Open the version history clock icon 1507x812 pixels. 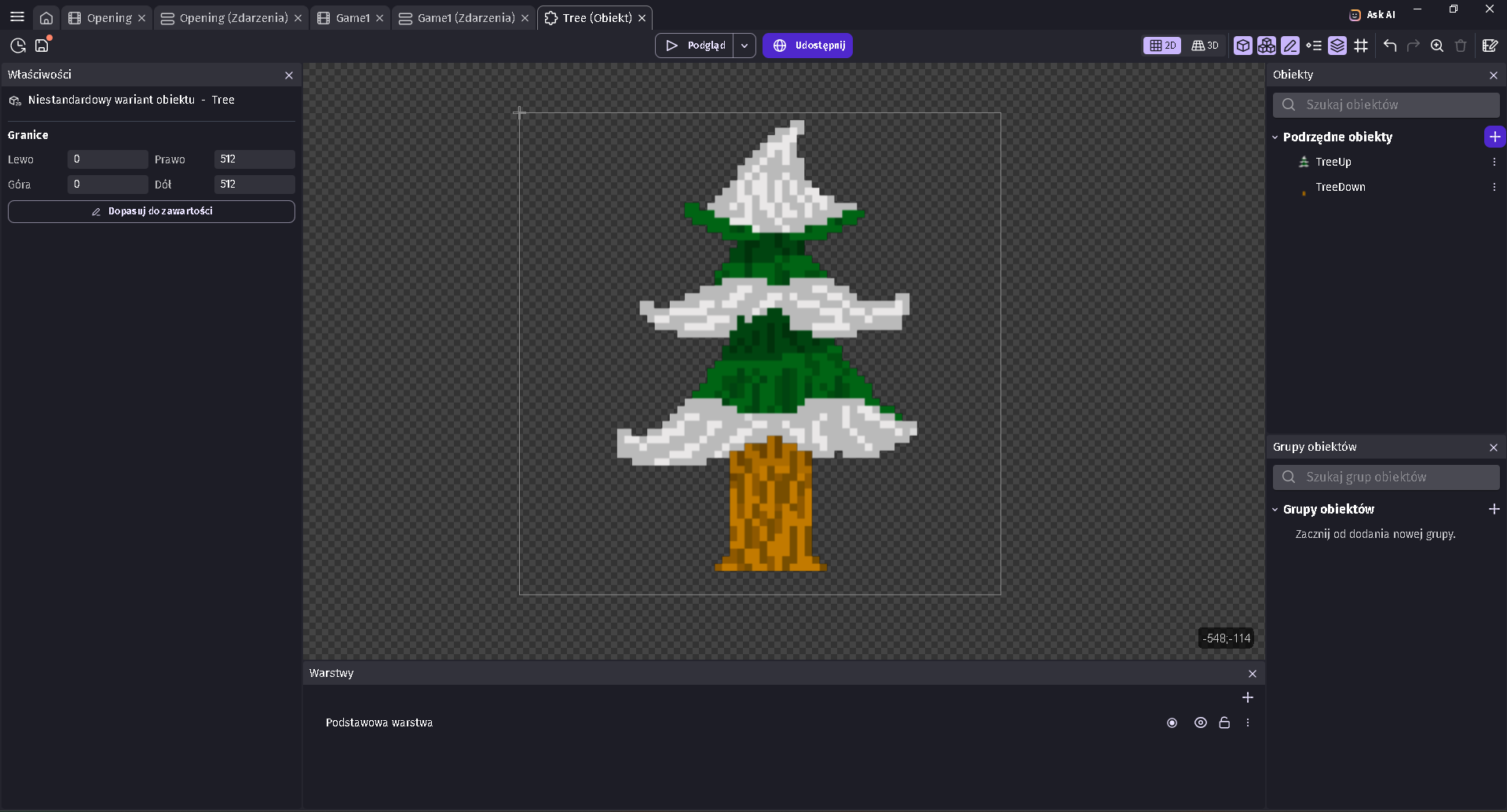[x=18, y=46]
